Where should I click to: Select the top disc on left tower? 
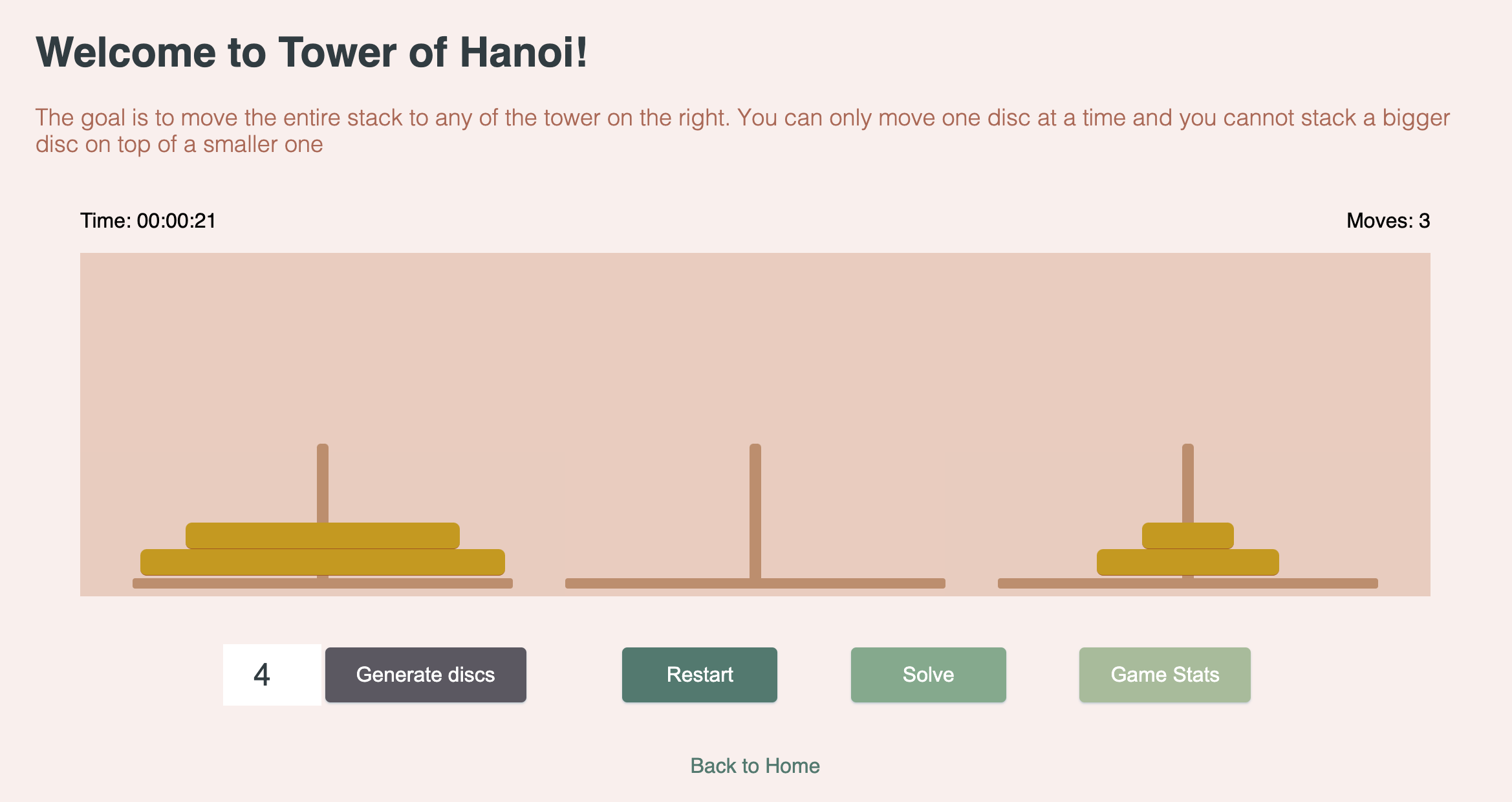click(x=323, y=536)
